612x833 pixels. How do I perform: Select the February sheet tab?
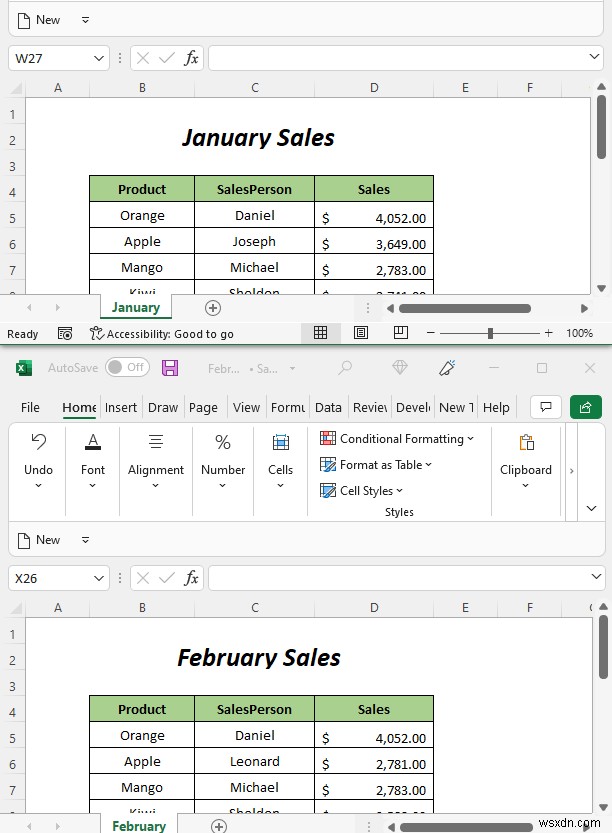click(138, 824)
